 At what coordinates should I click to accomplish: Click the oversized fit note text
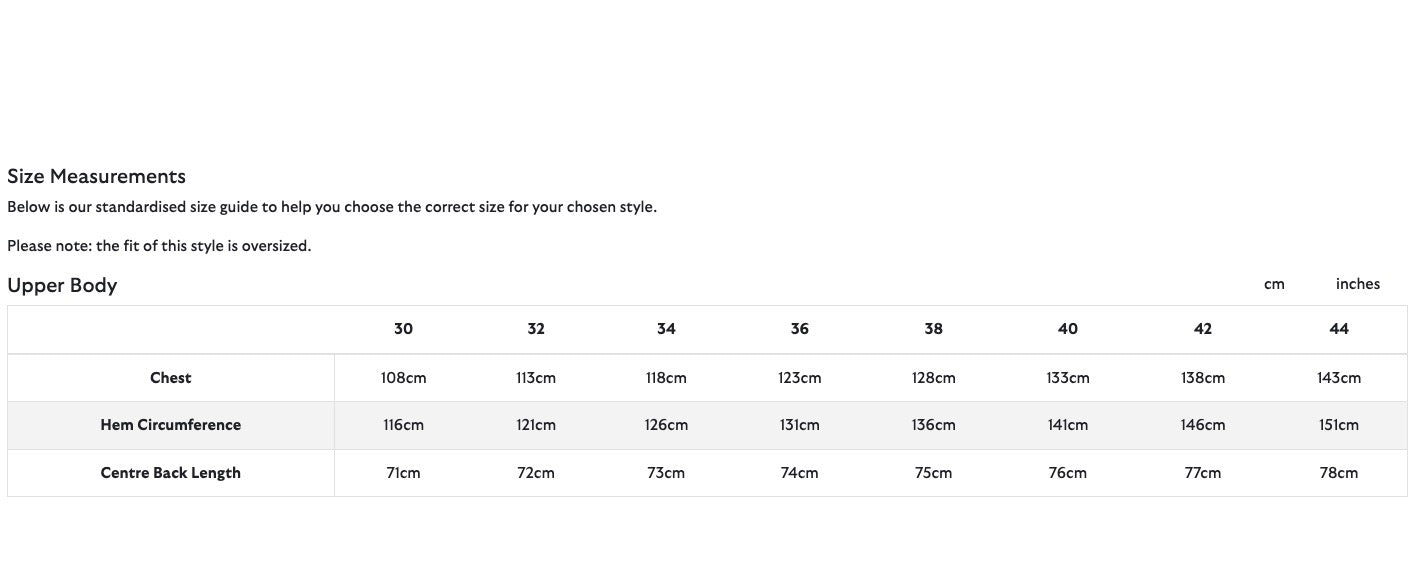click(x=159, y=246)
